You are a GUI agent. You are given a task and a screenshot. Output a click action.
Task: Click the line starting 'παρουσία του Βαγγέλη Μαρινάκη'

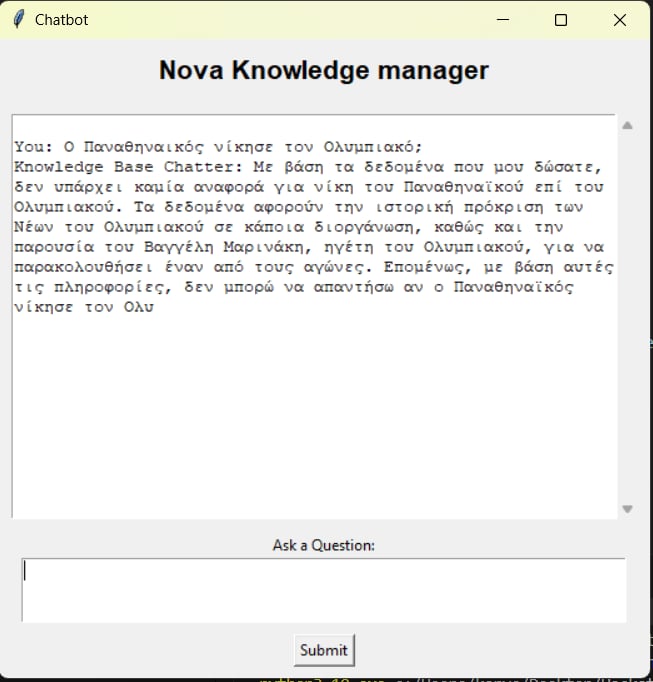(309, 247)
